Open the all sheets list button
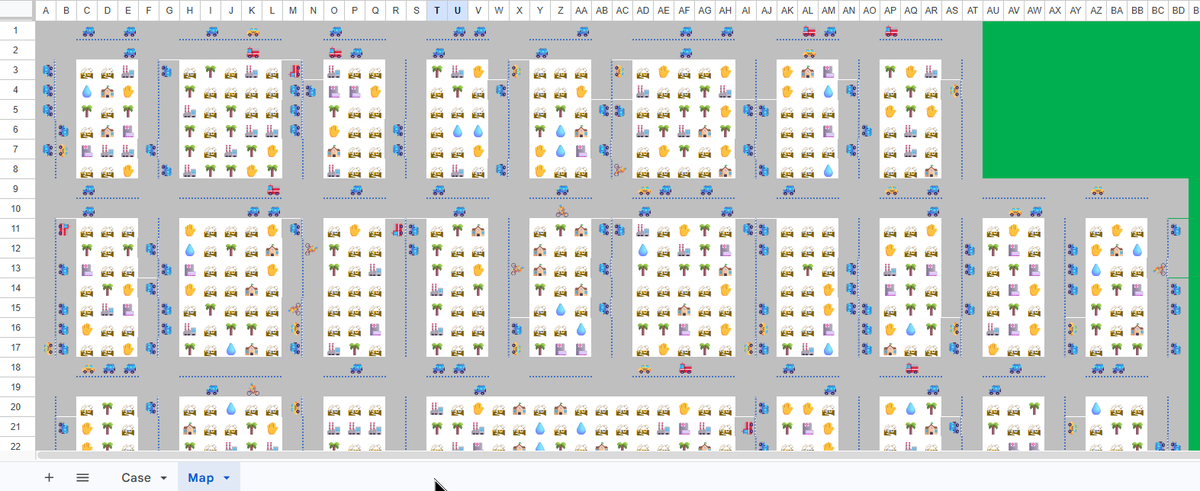 [x=83, y=478]
